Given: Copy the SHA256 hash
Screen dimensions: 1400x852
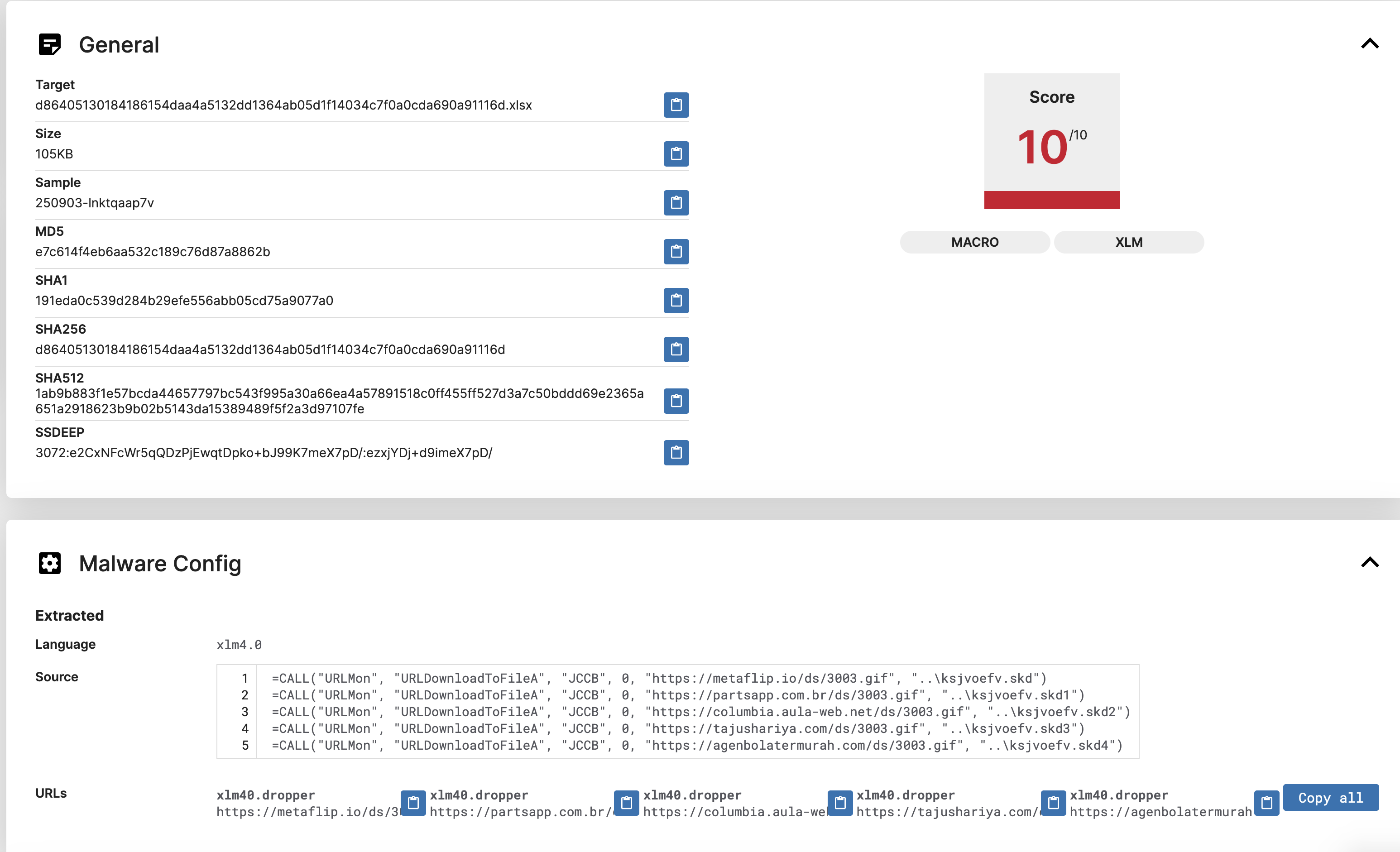Looking at the screenshot, I should coord(676,349).
